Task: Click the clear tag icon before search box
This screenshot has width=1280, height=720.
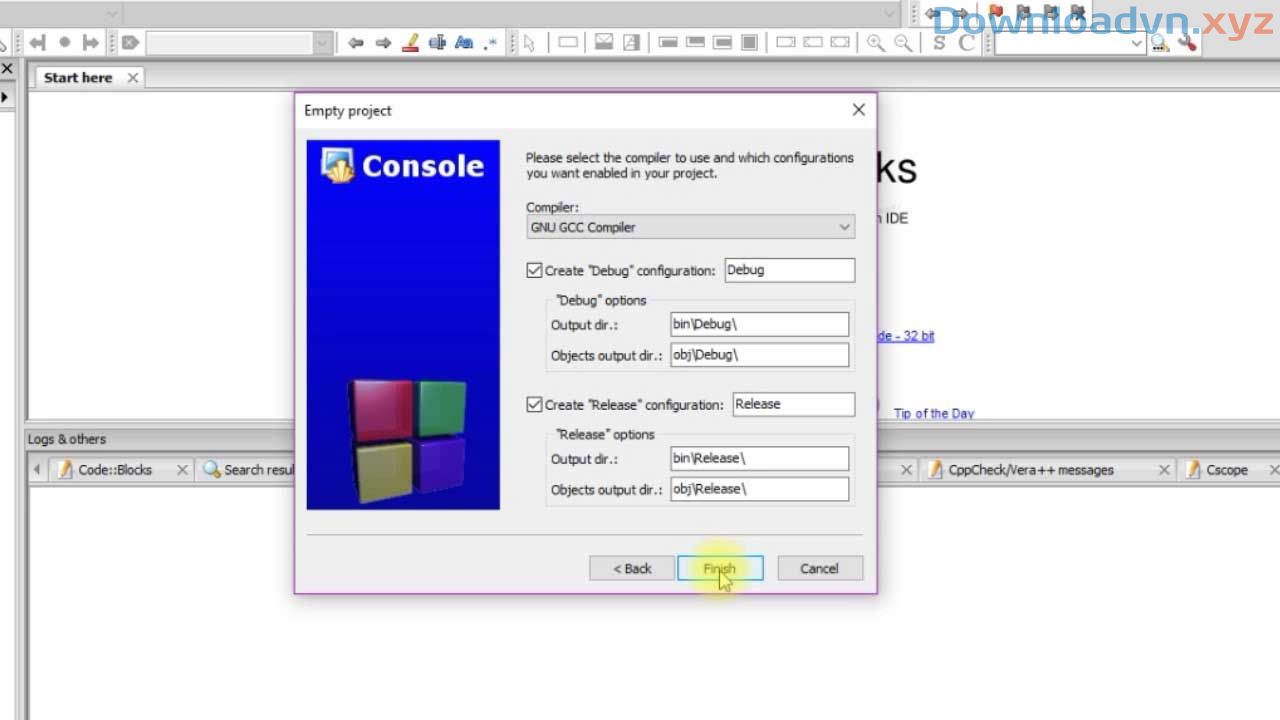Action: (130, 43)
